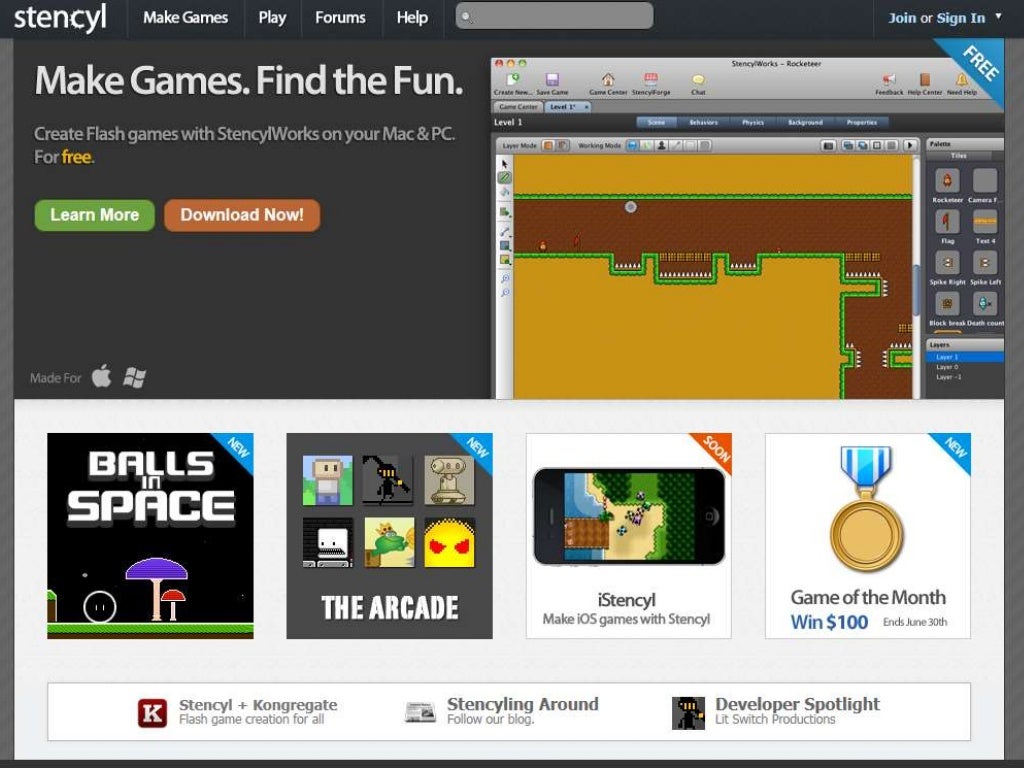Open the Balls in Space game tile

pyautogui.click(x=150, y=536)
